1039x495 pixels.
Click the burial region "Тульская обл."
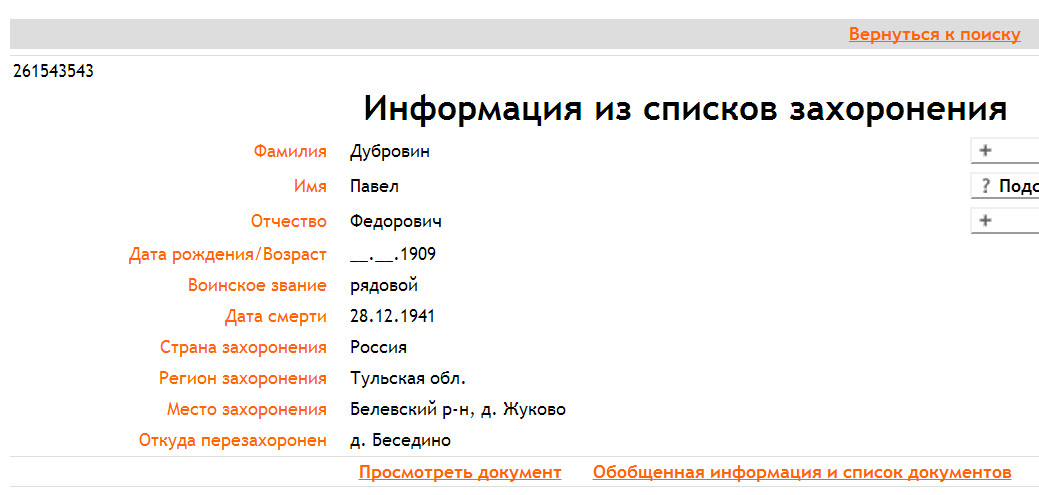coord(408,378)
